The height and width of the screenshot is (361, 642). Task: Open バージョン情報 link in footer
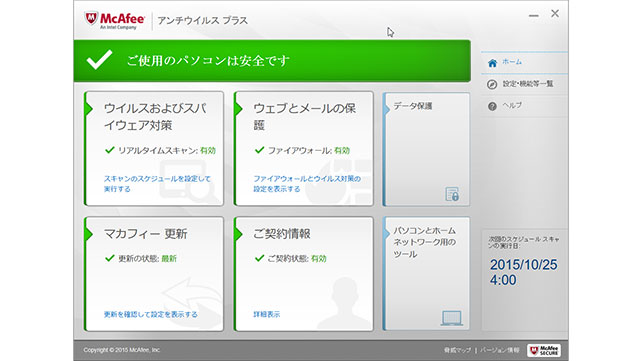click(x=500, y=350)
